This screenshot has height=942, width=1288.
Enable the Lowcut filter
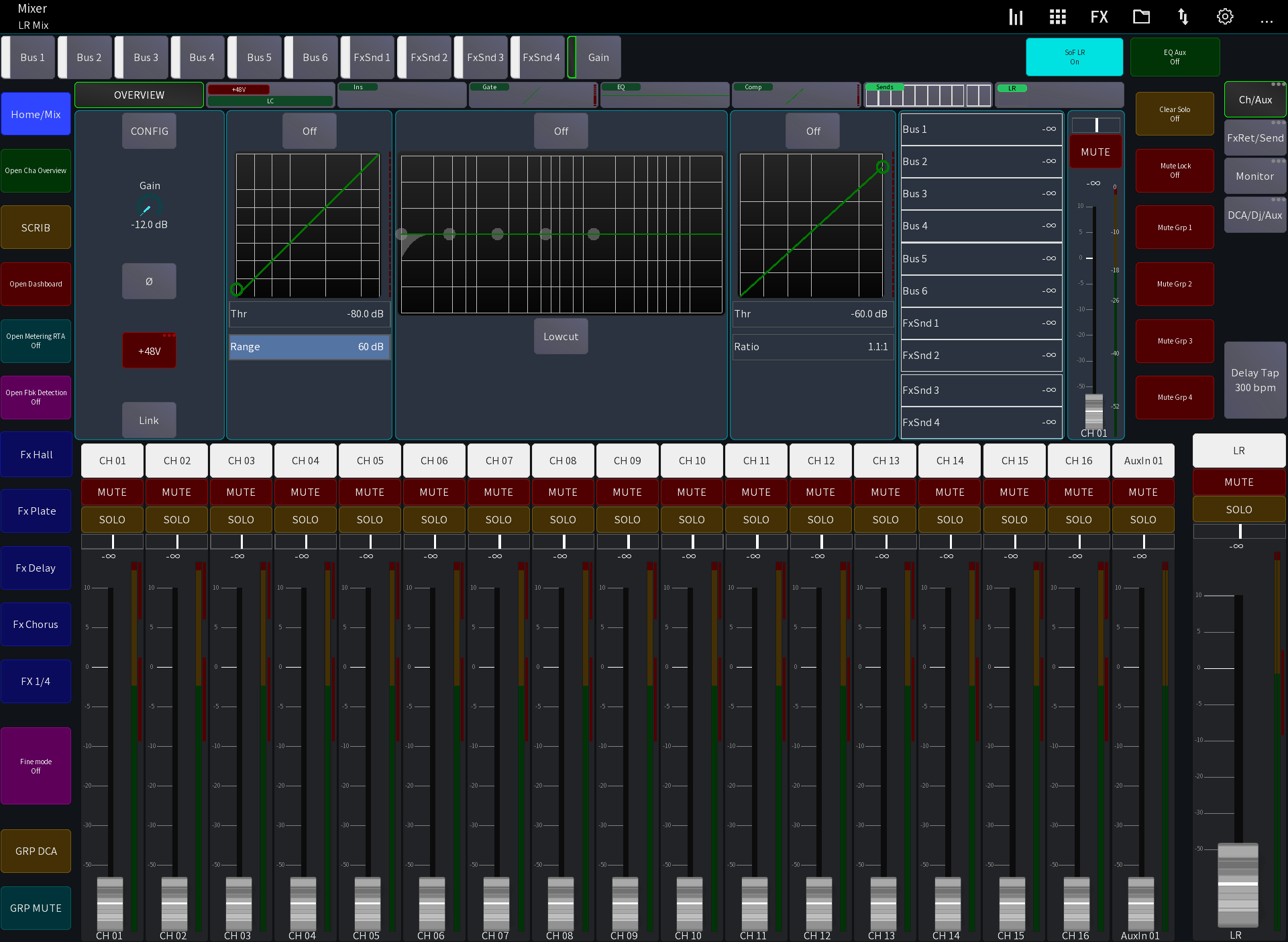click(561, 336)
